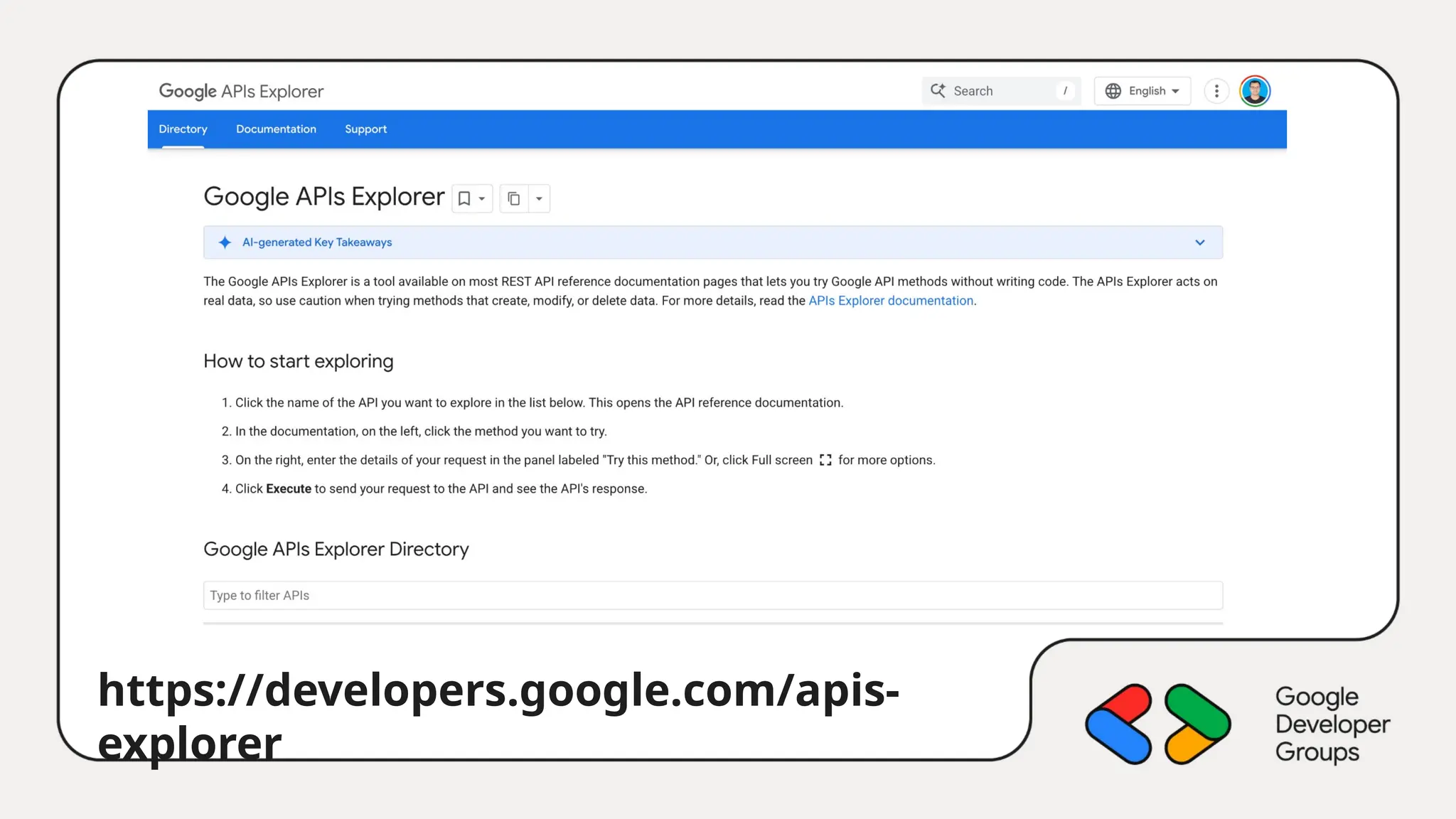Click the globe icon next to English
The width and height of the screenshot is (1456, 819).
click(x=1113, y=91)
